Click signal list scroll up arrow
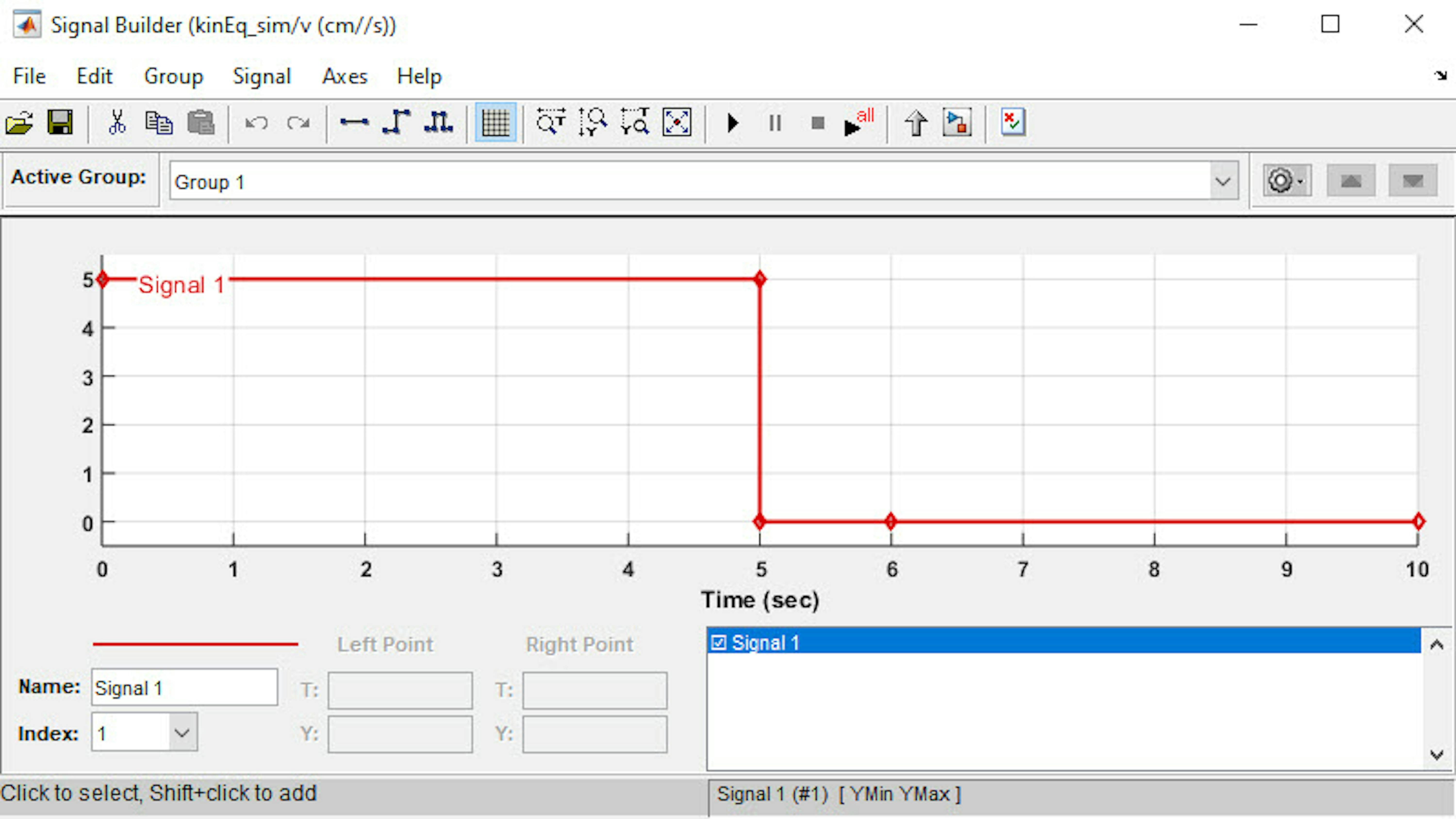The height and width of the screenshot is (819, 1456). [x=1437, y=644]
